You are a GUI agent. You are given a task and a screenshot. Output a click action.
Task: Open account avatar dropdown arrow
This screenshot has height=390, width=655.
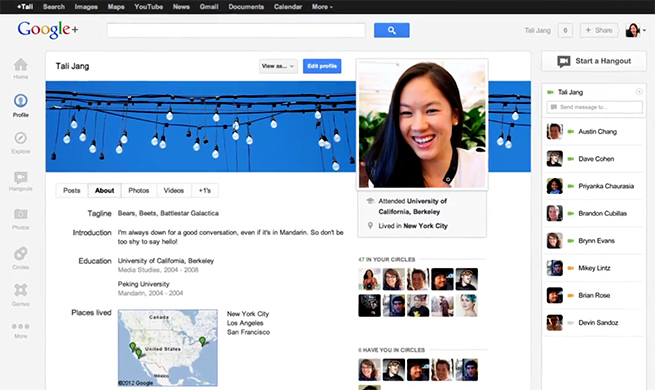coord(645,30)
